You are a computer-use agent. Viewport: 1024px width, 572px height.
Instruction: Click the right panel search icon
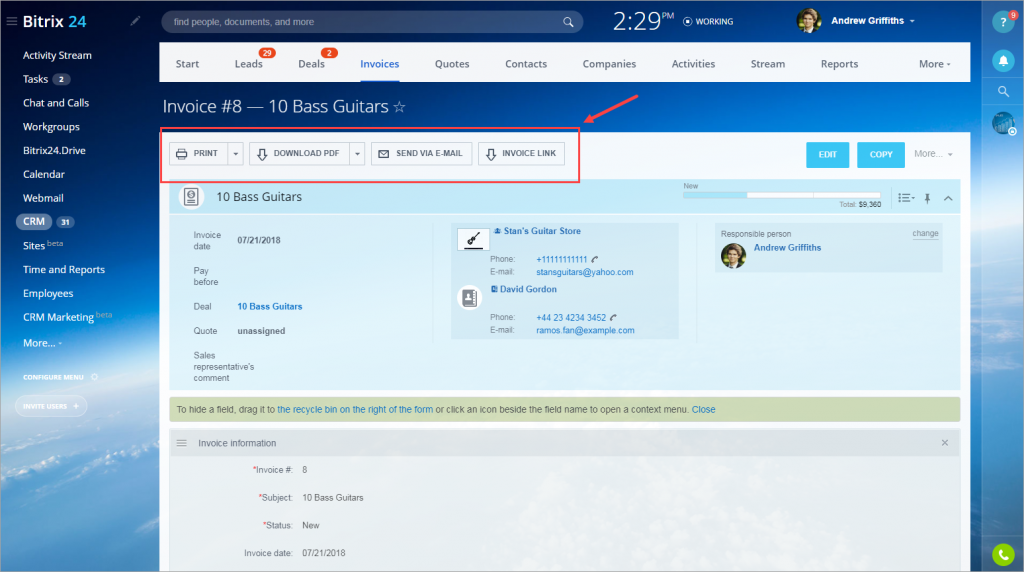(1003, 91)
